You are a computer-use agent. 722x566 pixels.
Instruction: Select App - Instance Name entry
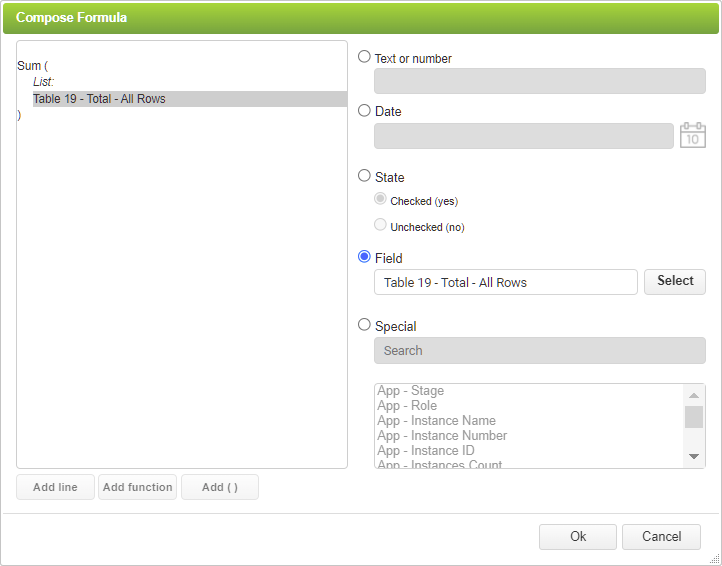(x=437, y=420)
